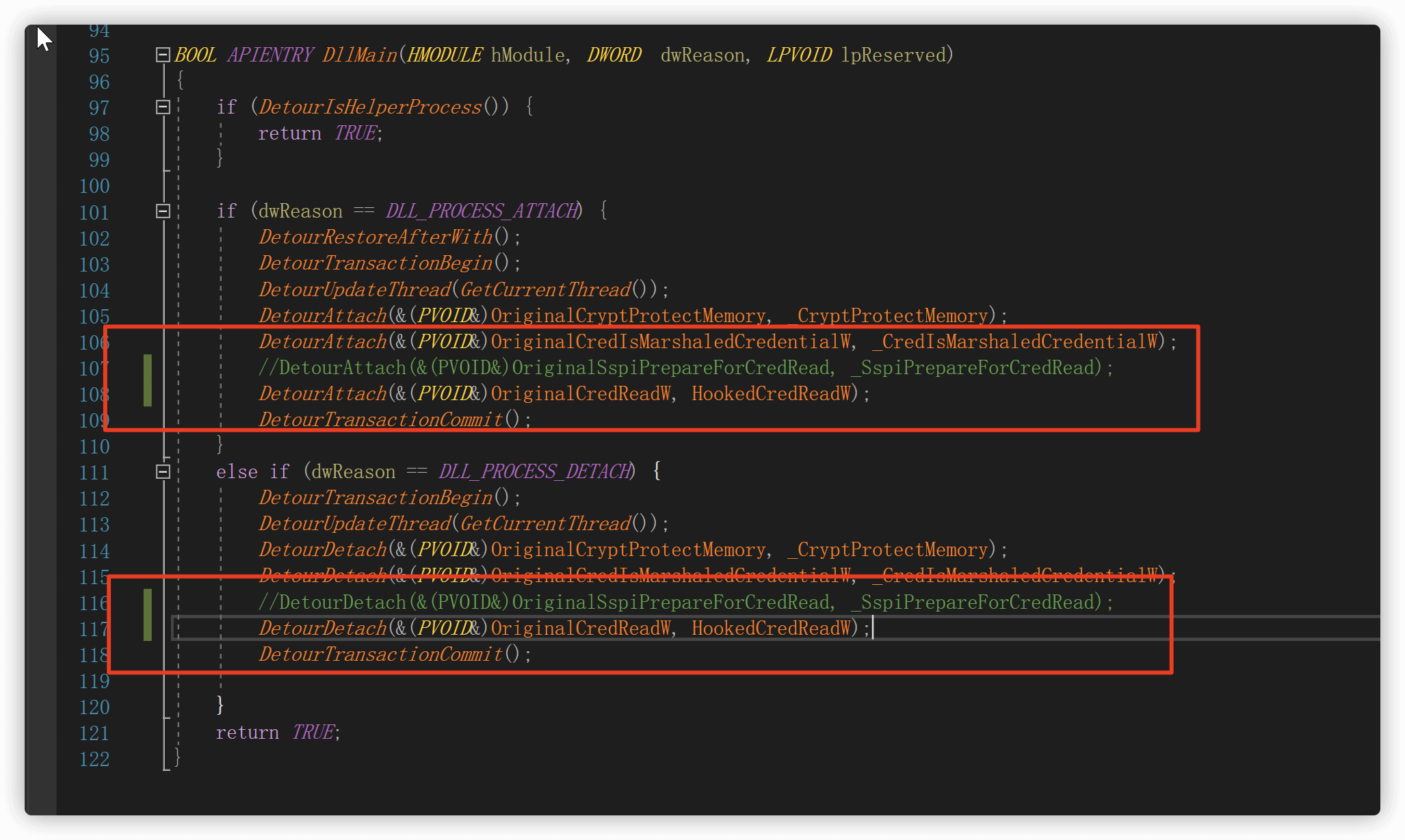Click the final return TRUE statement

click(278, 733)
